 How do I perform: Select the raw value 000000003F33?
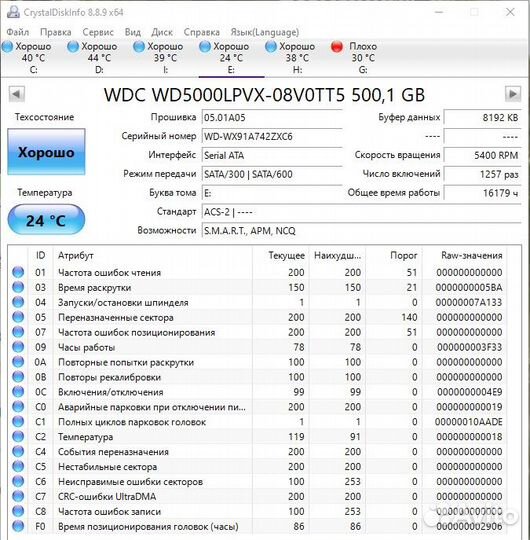pyautogui.click(x=470, y=347)
